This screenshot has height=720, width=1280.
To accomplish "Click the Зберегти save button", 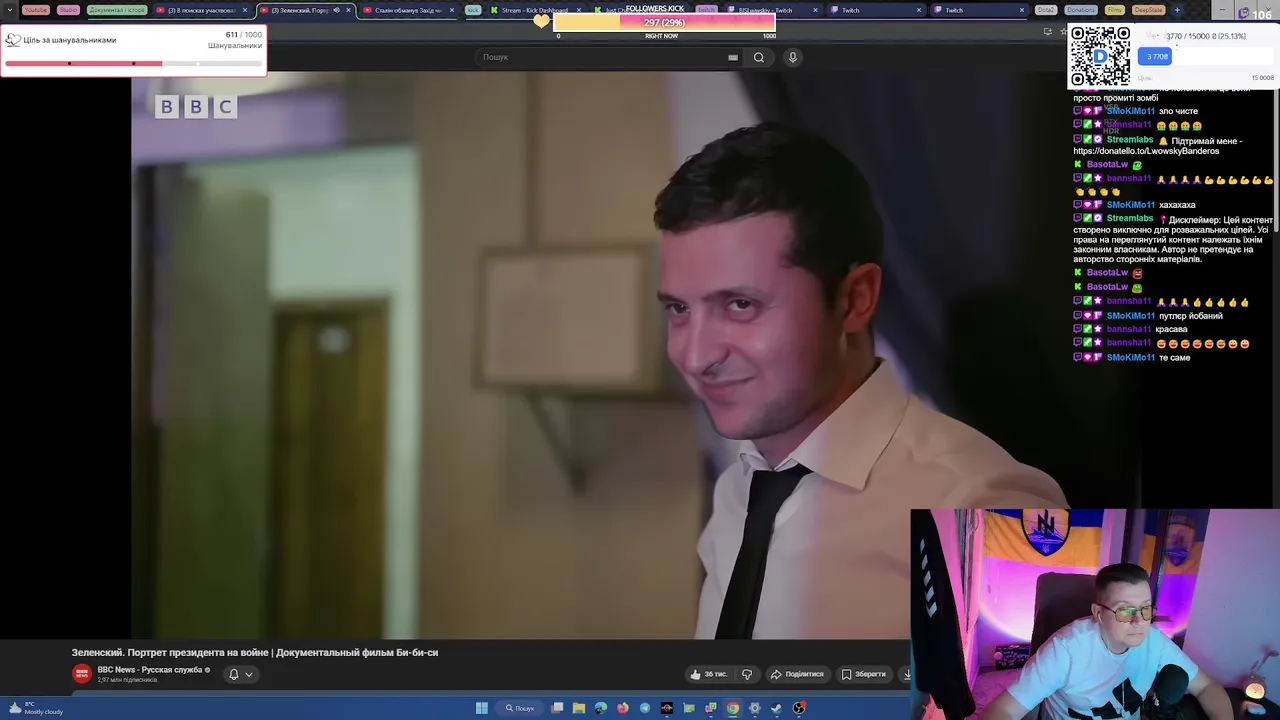I will point(864,674).
